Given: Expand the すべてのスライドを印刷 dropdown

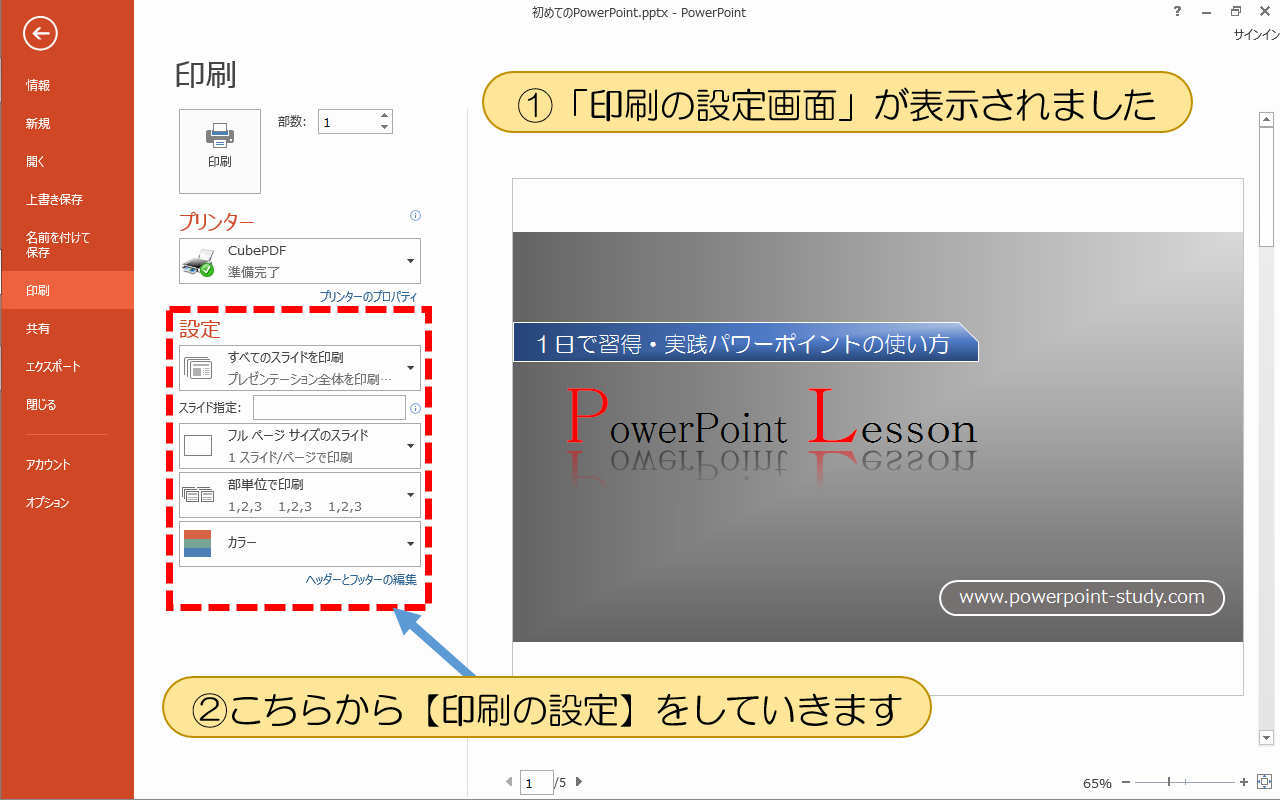Looking at the screenshot, I should pyautogui.click(x=300, y=368).
